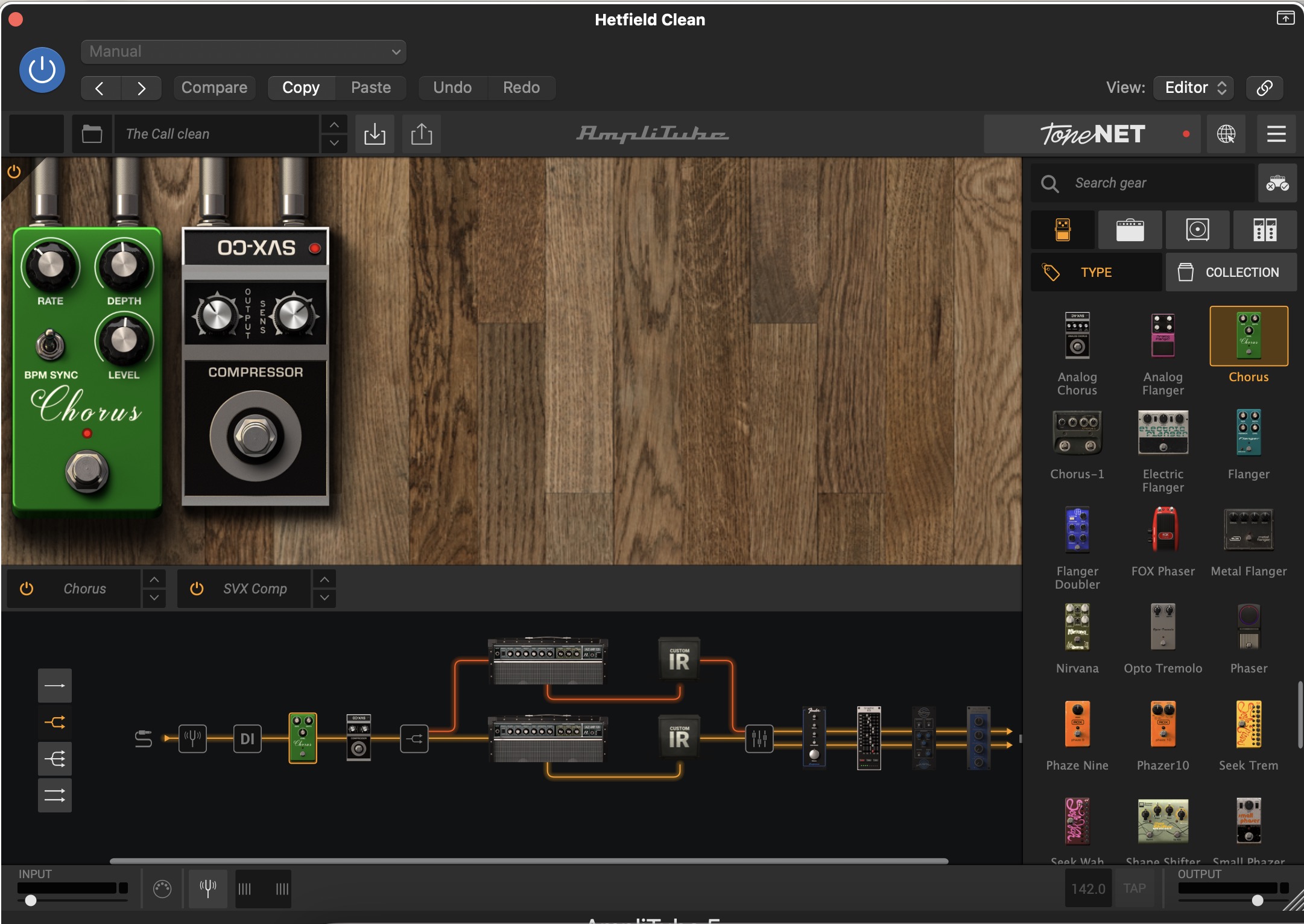Bypass the SVX Comp slot power toggle
The height and width of the screenshot is (924, 1304).
[197, 589]
